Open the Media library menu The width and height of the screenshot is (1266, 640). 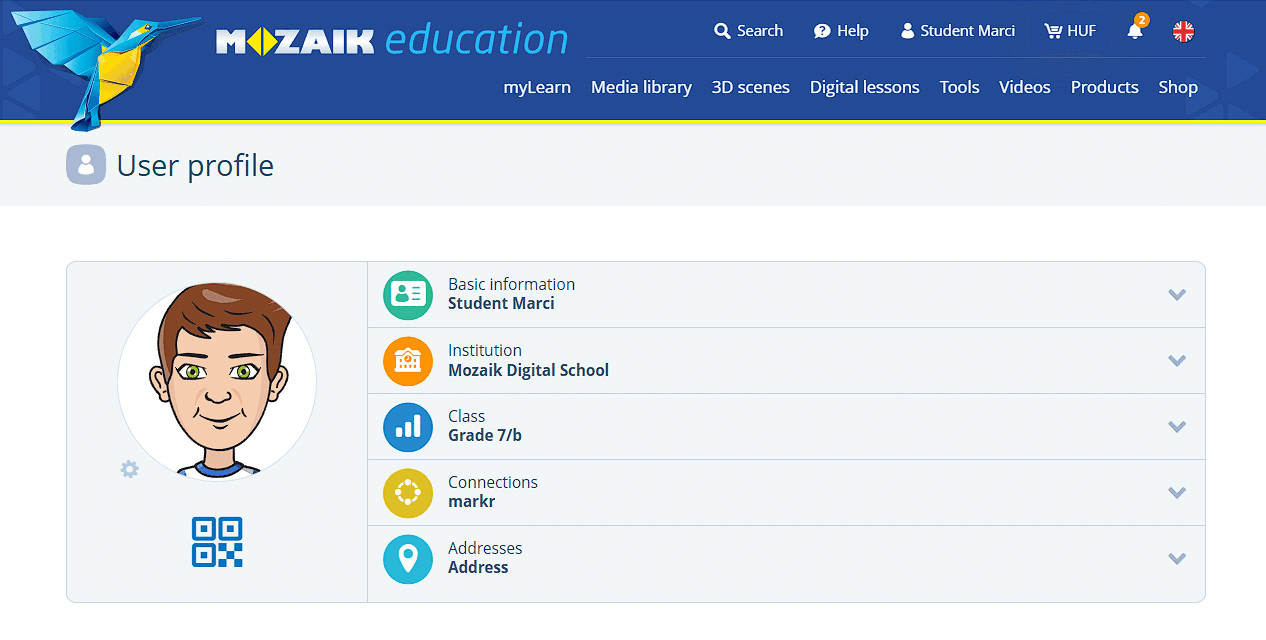pyautogui.click(x=641, y=87)
